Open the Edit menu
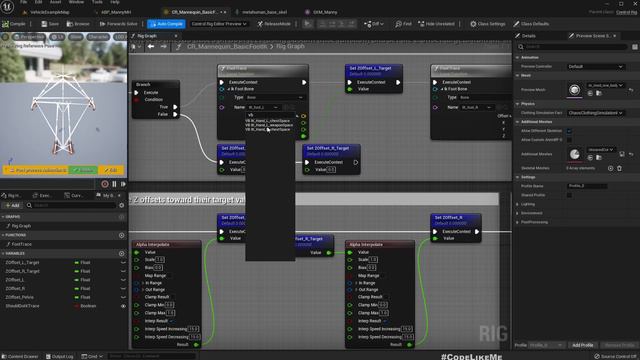This screenshot has height=360, width=640. click(x=38, y=2)
